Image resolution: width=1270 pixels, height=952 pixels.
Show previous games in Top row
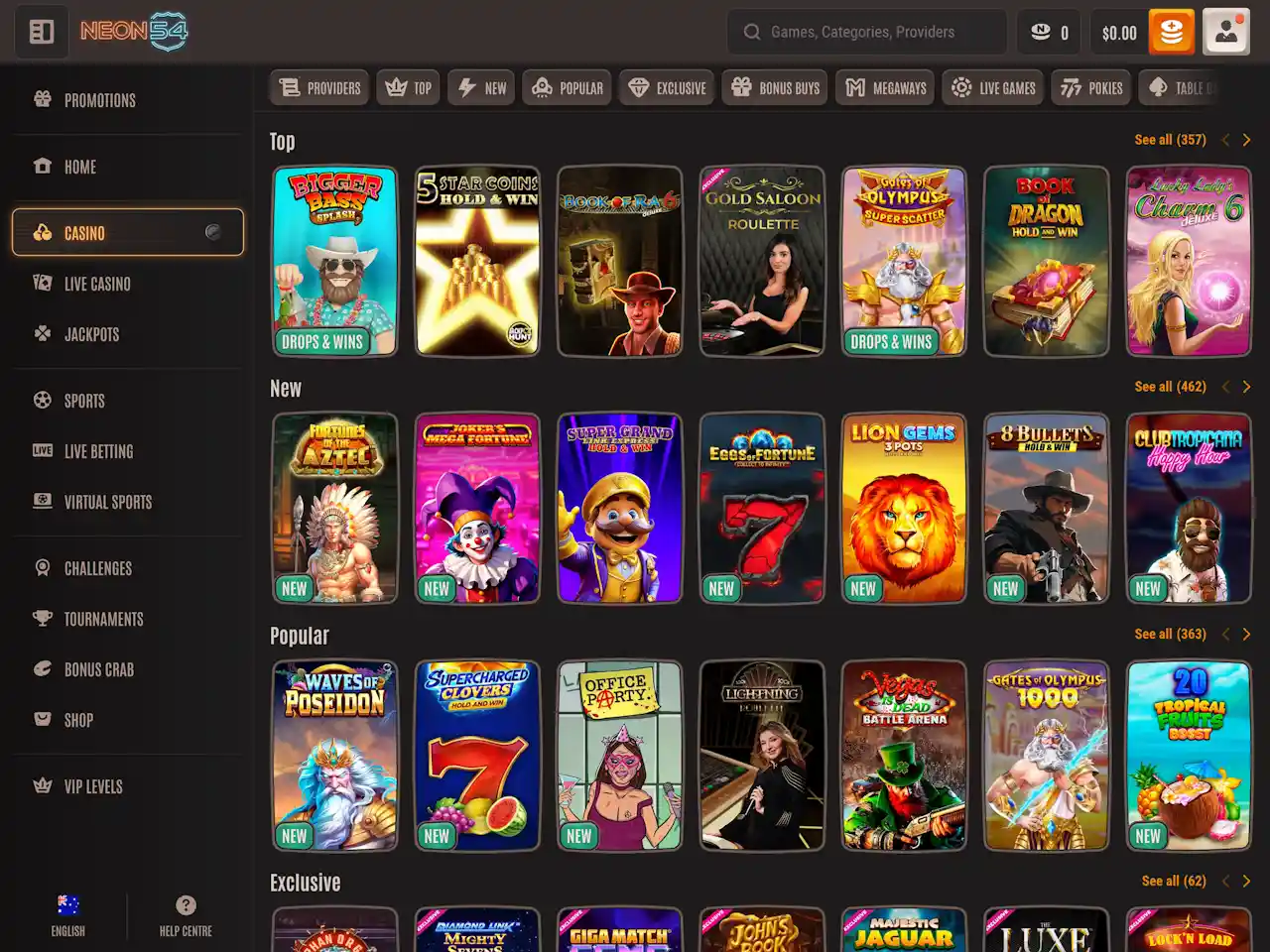[1225, 140]
